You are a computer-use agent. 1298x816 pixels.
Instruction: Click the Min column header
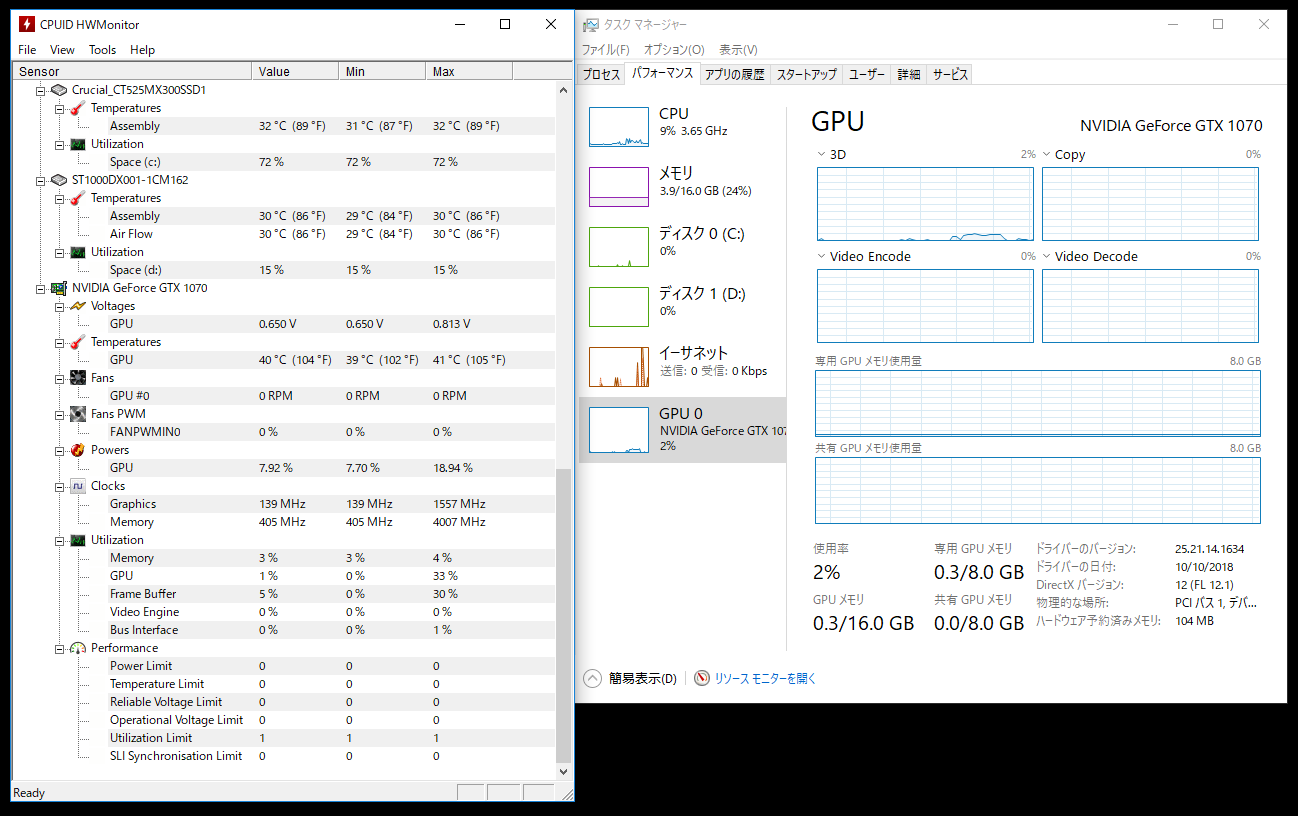382,71
